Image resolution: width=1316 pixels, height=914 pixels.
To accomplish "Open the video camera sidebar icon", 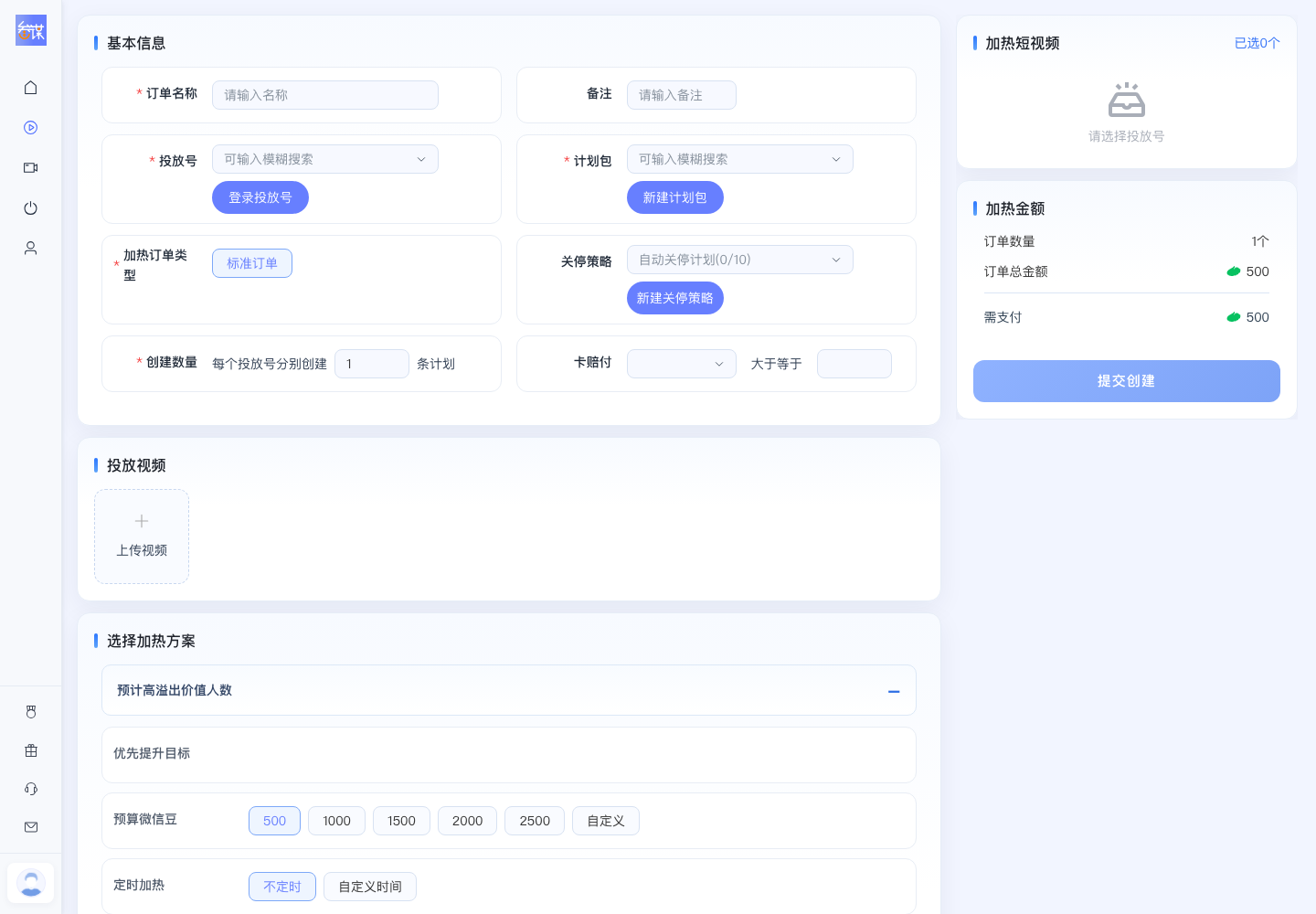I will click(30, 168).
